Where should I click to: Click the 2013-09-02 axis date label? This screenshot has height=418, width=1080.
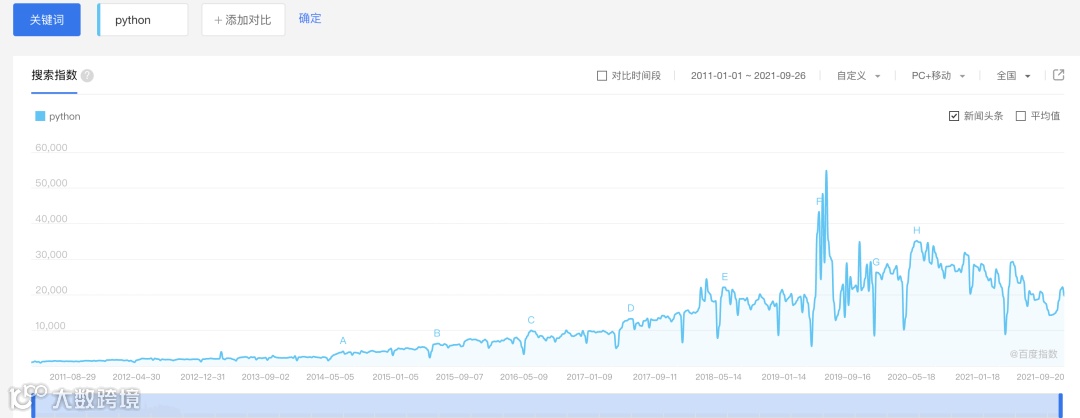[x=267, y=377]
